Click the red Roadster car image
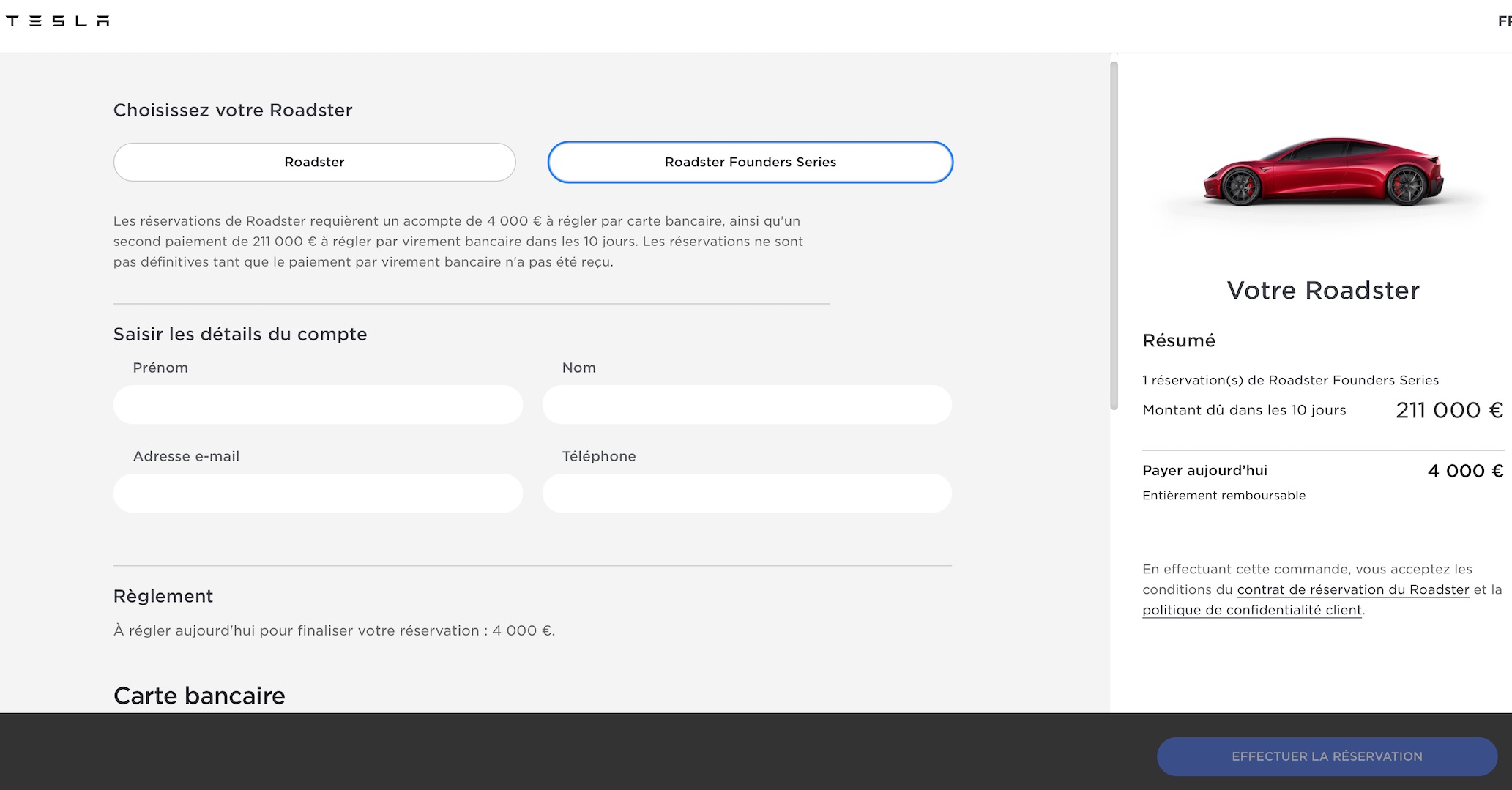Image resolution: width=1512 pixels, height=790 pixels. [x=1323, y=171]
